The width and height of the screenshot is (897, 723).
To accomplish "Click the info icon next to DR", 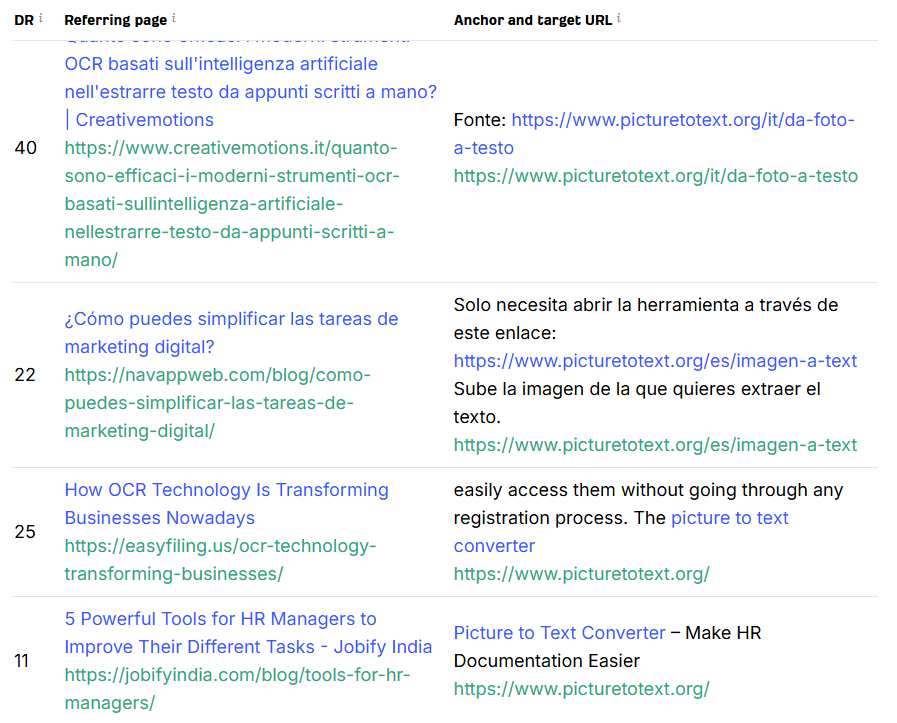I will coord(41,18).
